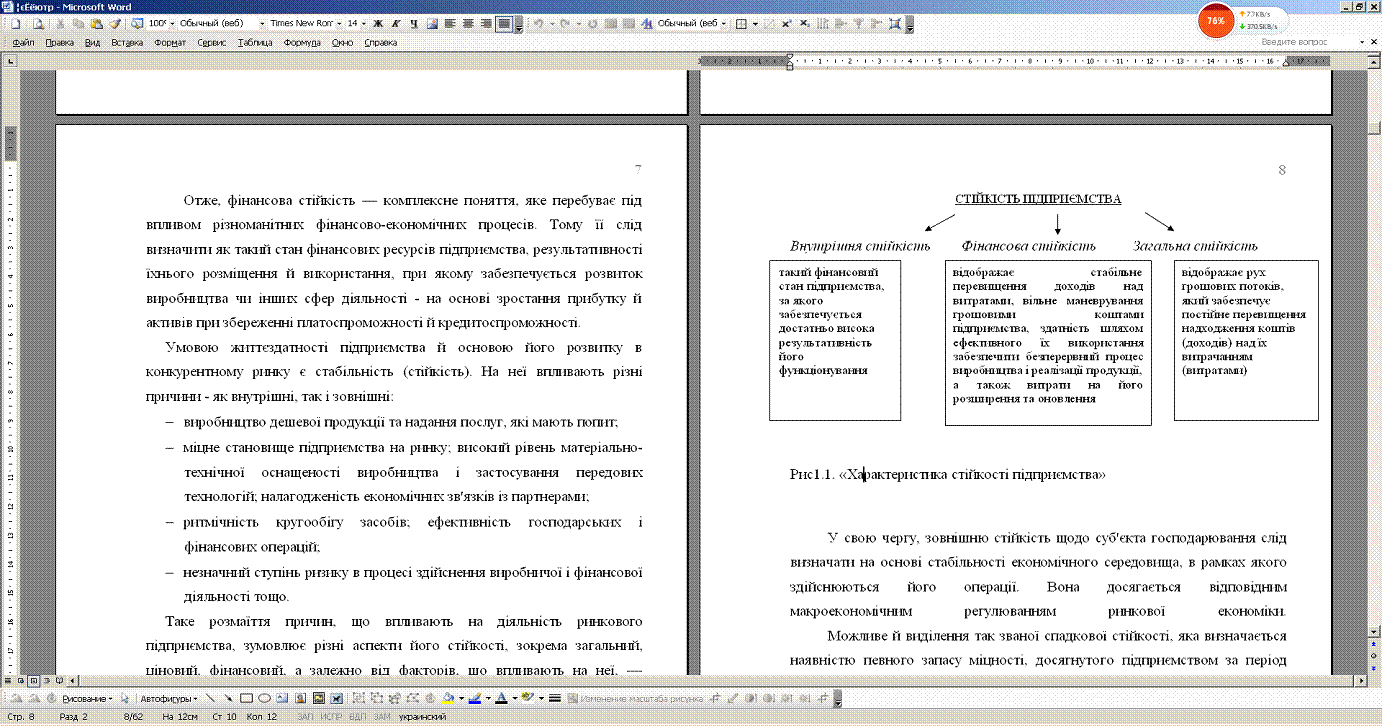1382x726 pixels.
Task: Click the font color swatch (A)
Action: pos(501,698)
